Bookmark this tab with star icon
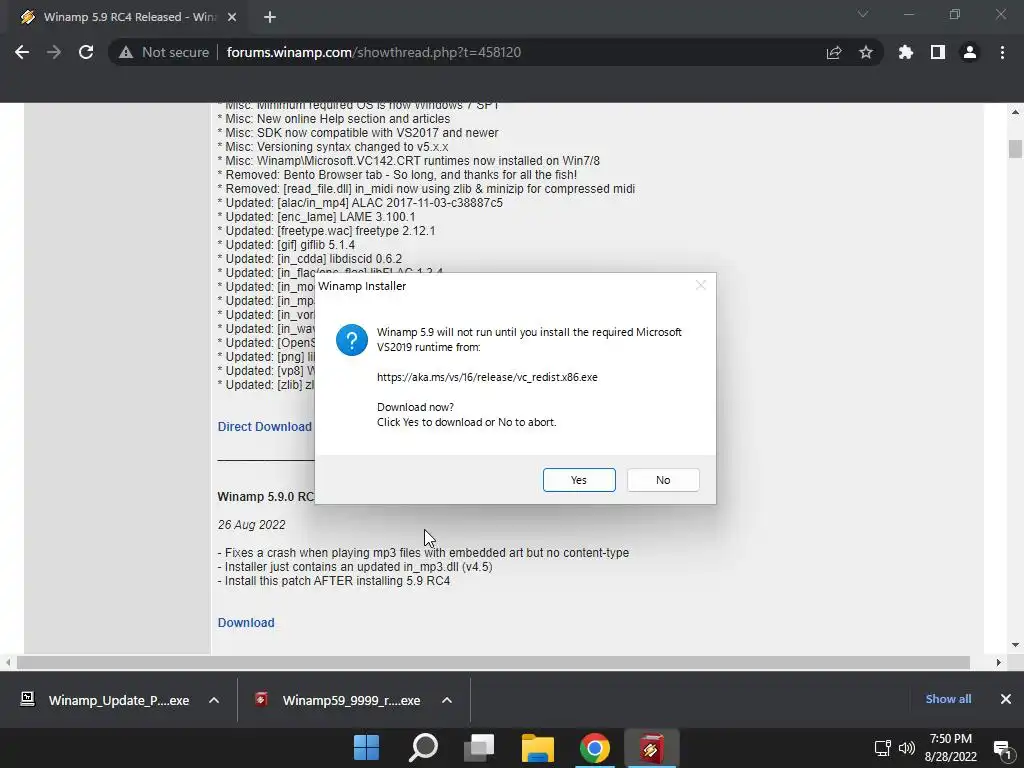Screen dimensions: 1024x768 866,52
